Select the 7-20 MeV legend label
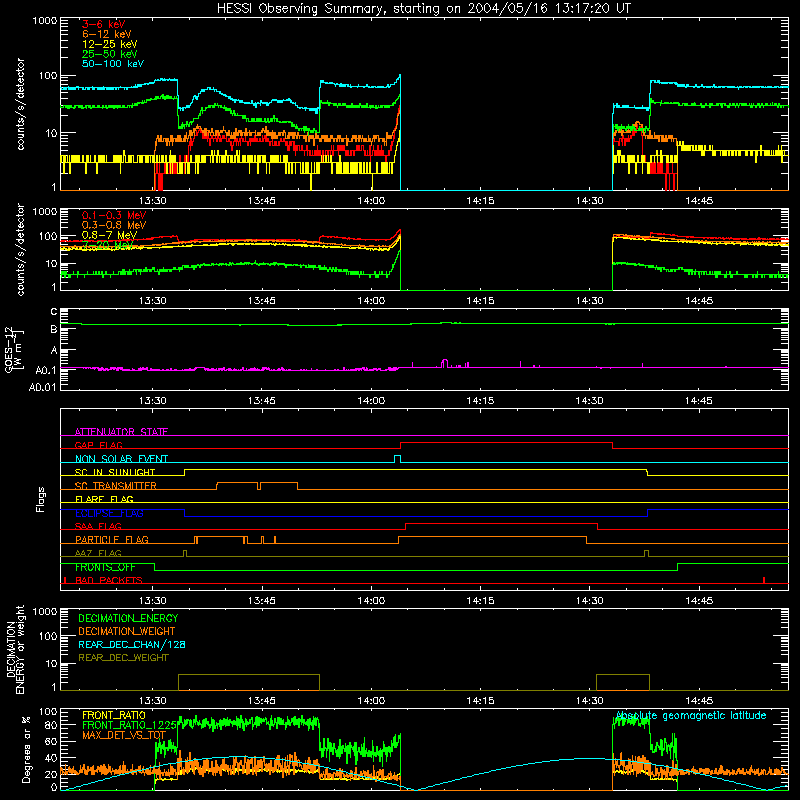 pyautogui.click(x=108, y=245)
